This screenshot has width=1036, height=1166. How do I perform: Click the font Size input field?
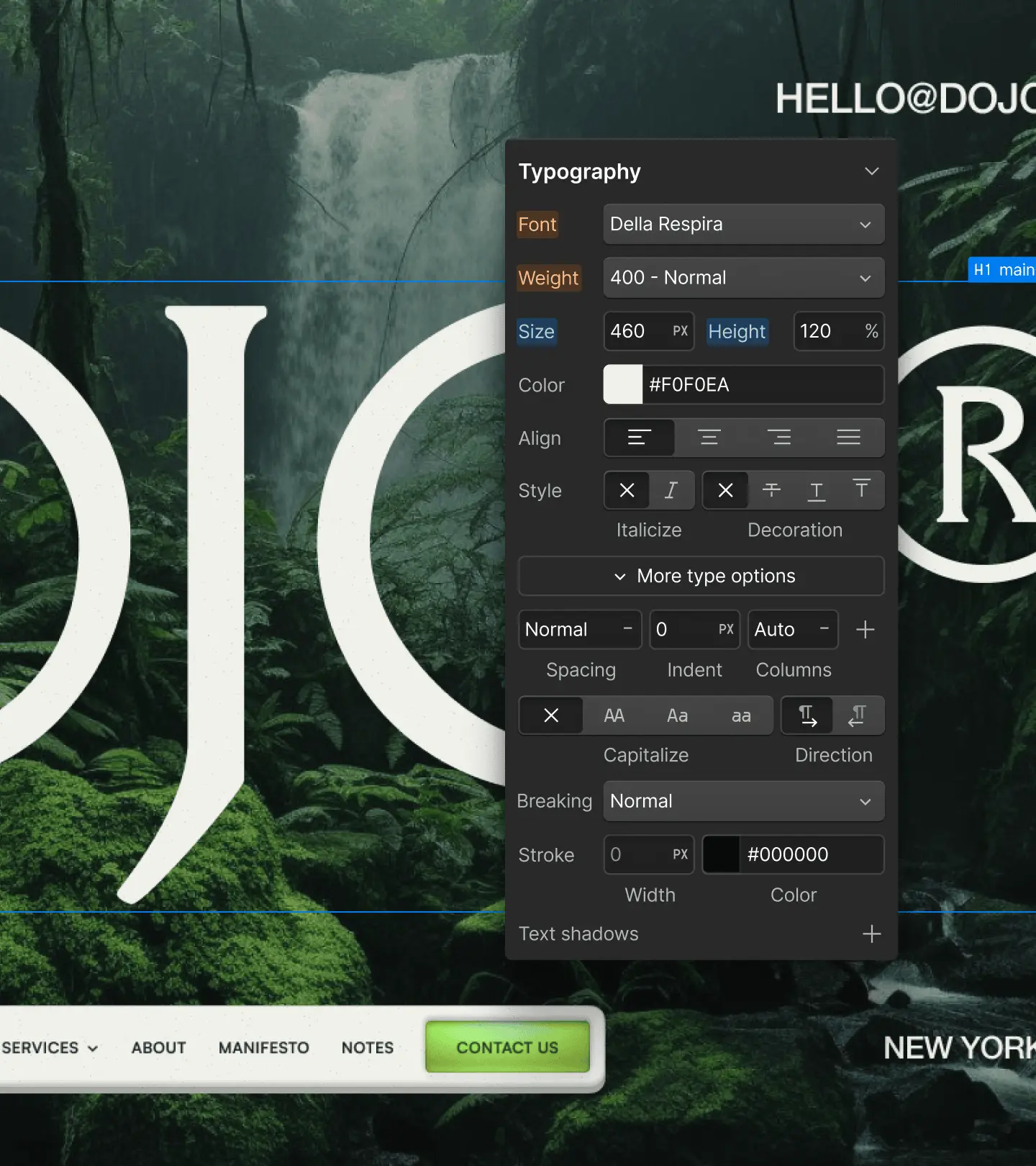pos(637,332)
